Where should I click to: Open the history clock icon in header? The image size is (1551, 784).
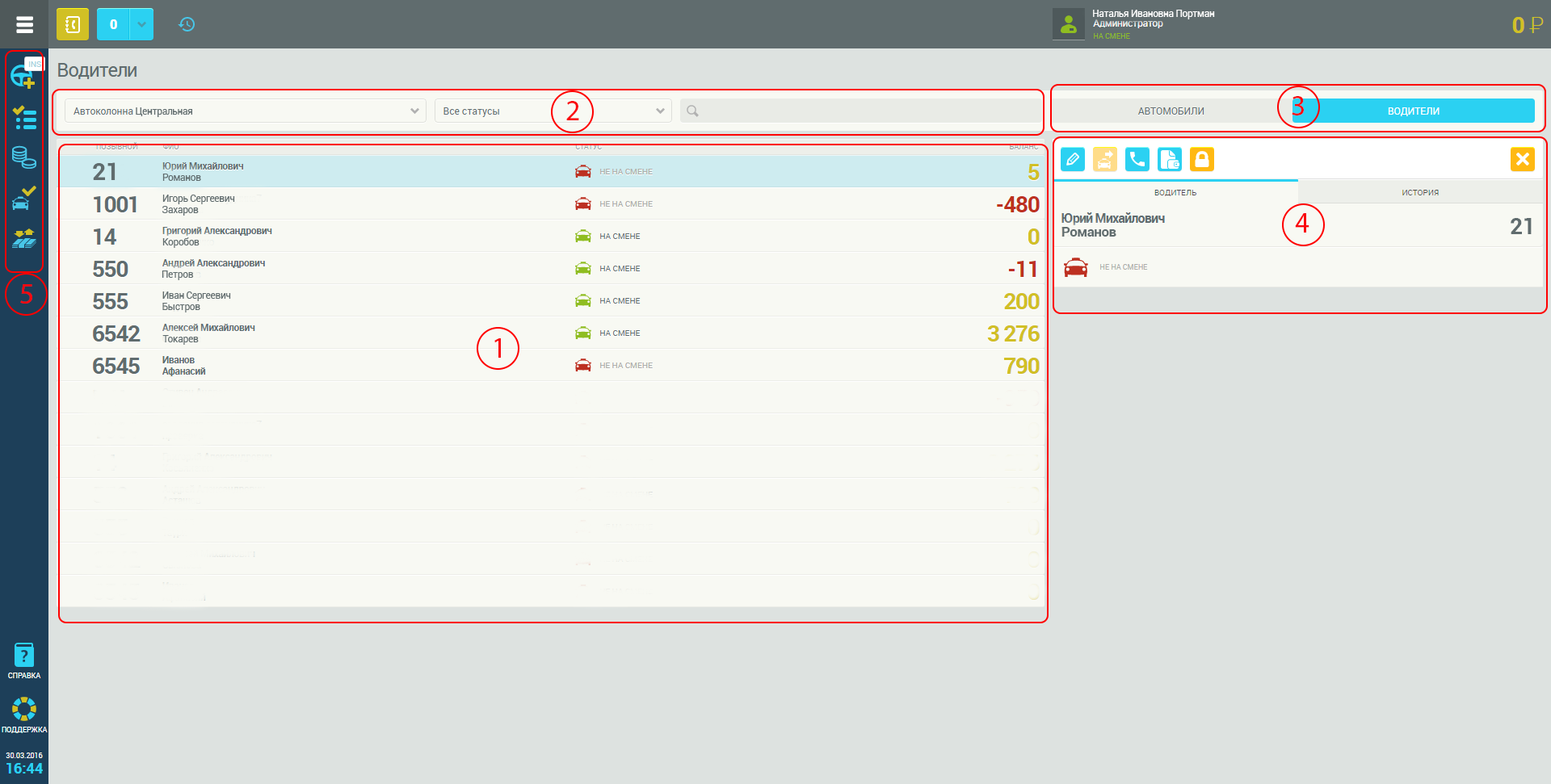[187, 24]
